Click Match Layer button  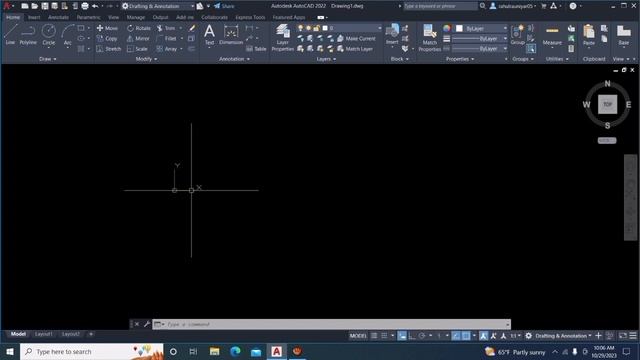[x=355, y=49]
